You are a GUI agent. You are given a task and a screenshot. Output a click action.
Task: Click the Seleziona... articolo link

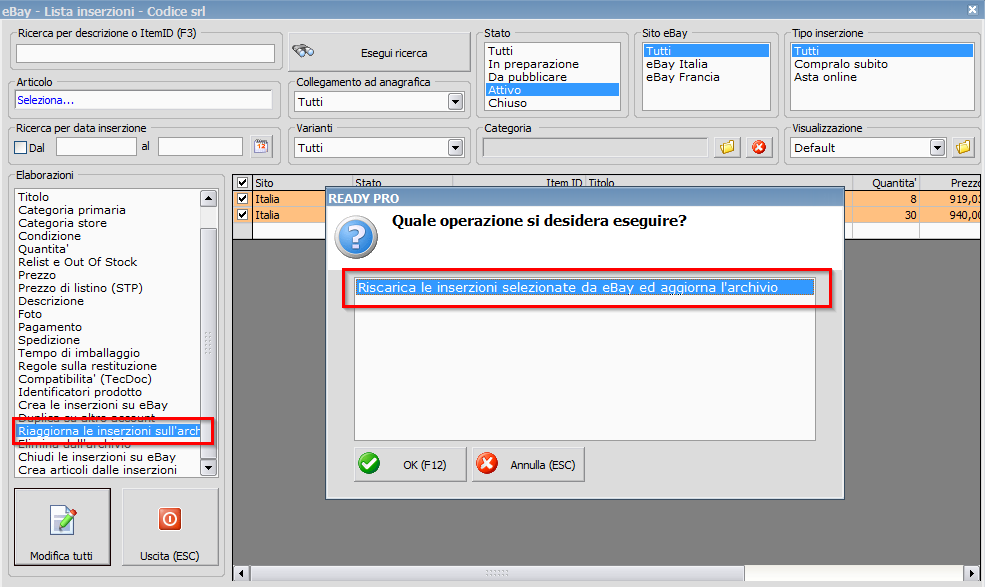pos(45,100)
